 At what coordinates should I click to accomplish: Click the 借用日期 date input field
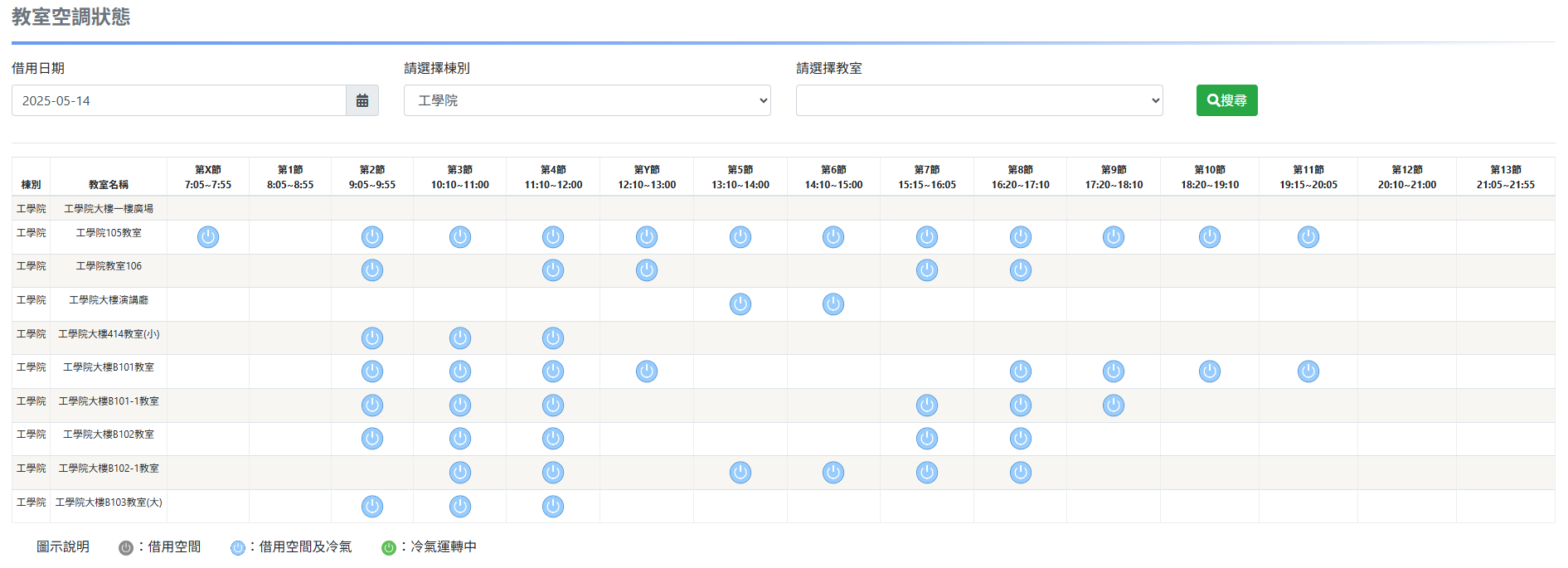(x=179, y=100)
